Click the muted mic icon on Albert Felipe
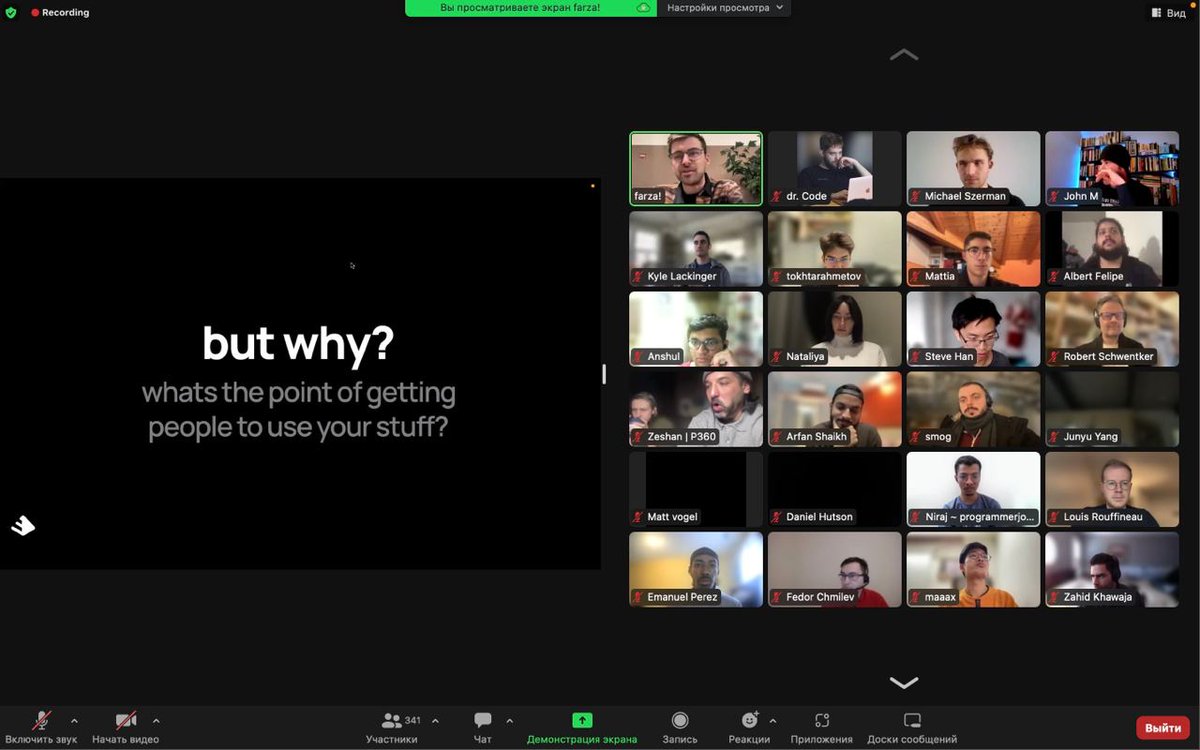This screenshot has height=750, width=1200. point(1054,277)
